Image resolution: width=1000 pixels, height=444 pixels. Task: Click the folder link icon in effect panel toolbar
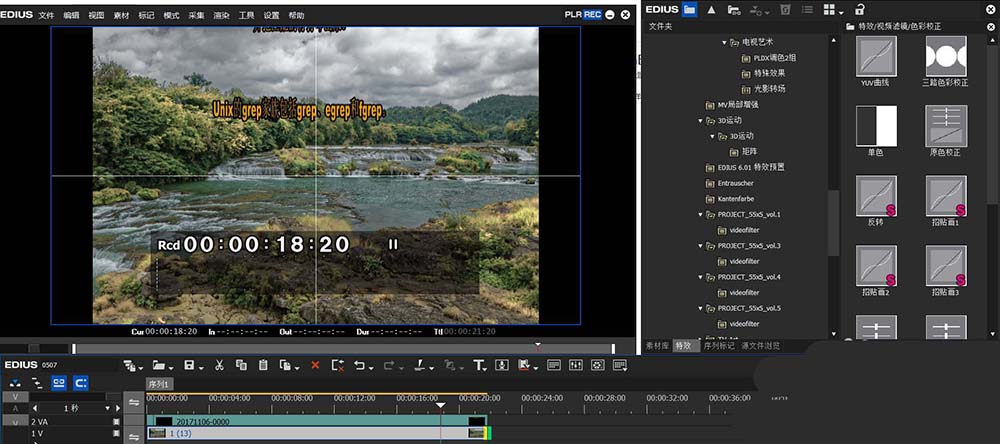click(734, 10)
